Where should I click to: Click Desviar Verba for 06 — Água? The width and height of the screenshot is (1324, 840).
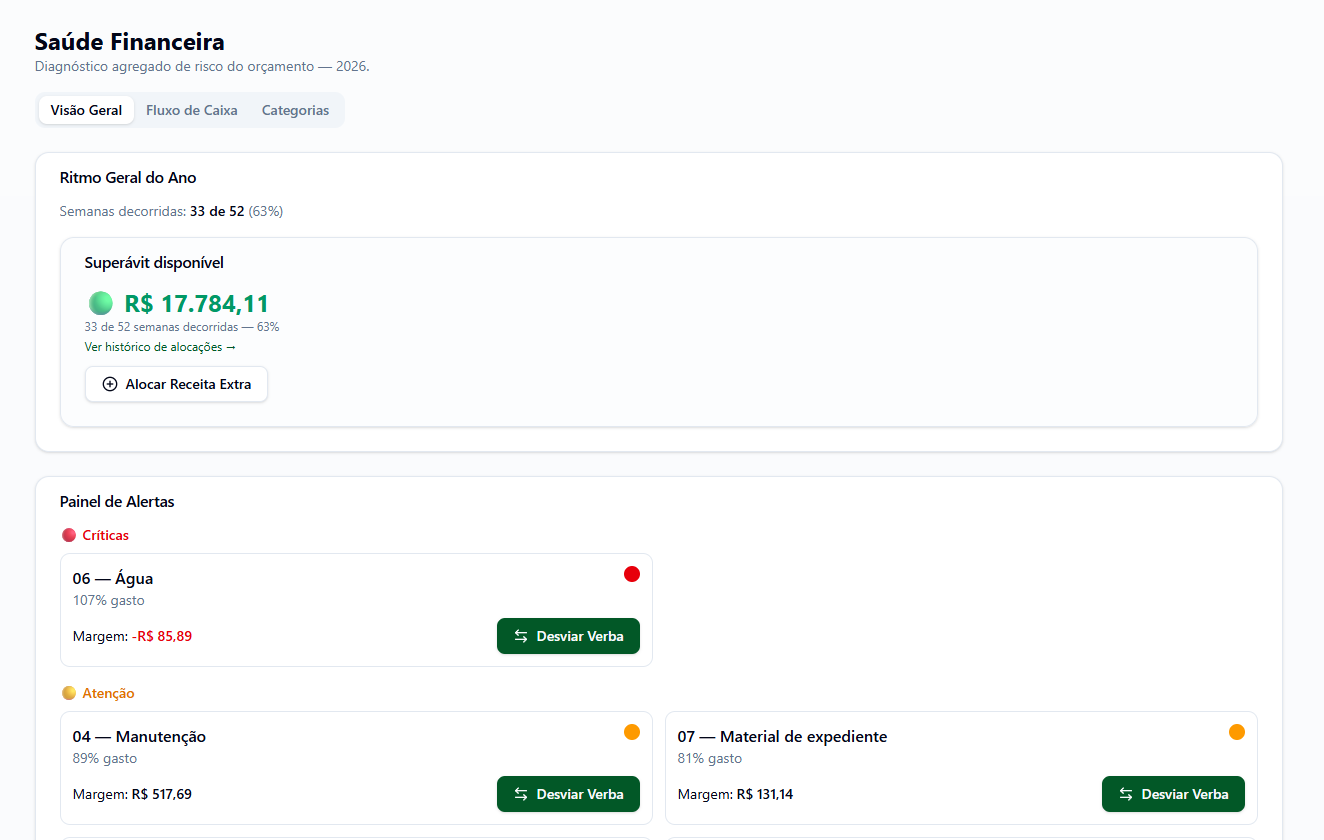coord(568,636)
